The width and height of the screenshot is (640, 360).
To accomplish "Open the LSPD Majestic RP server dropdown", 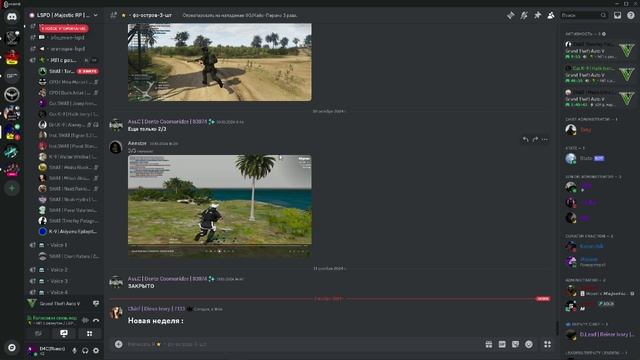I will [x=64, y=15].
